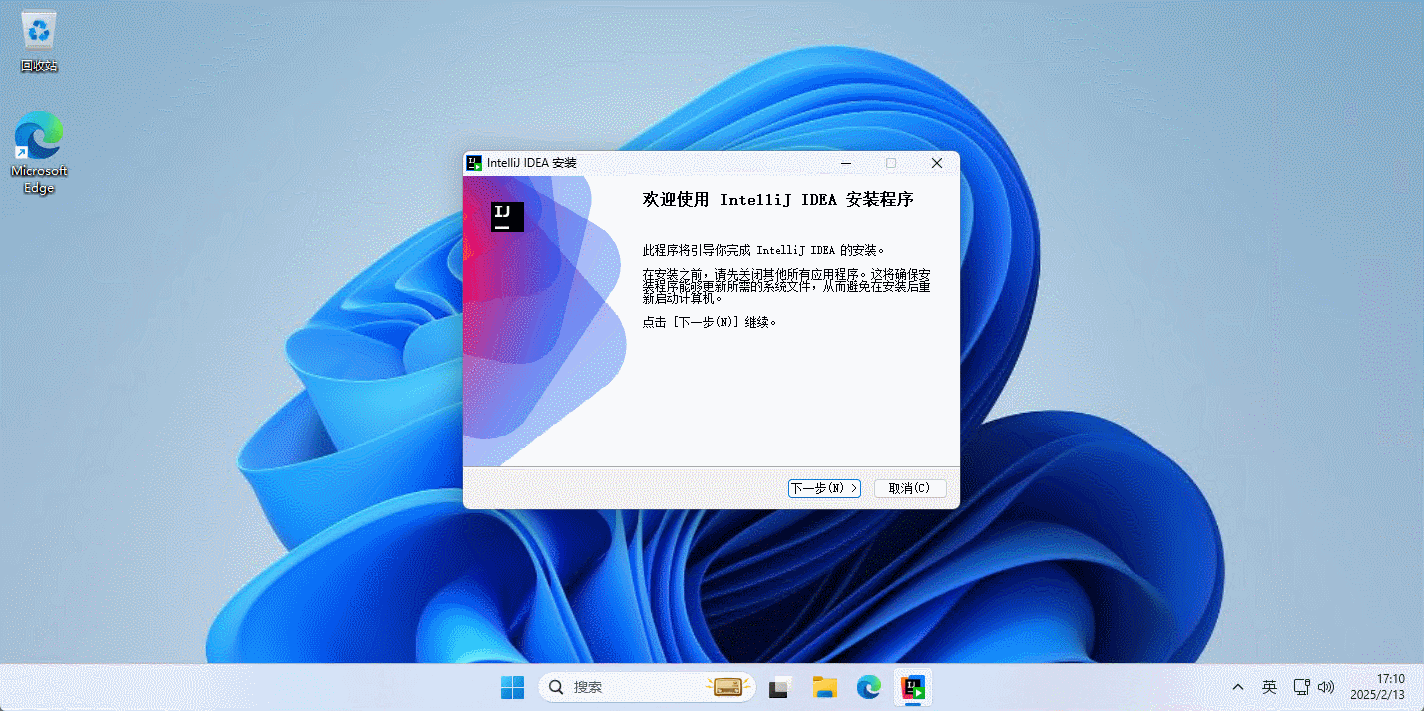The image size is (1424, 711).
Task: Click the 下一步(N) button in installer
Action: pyautogui.click(x=824, y=488)
